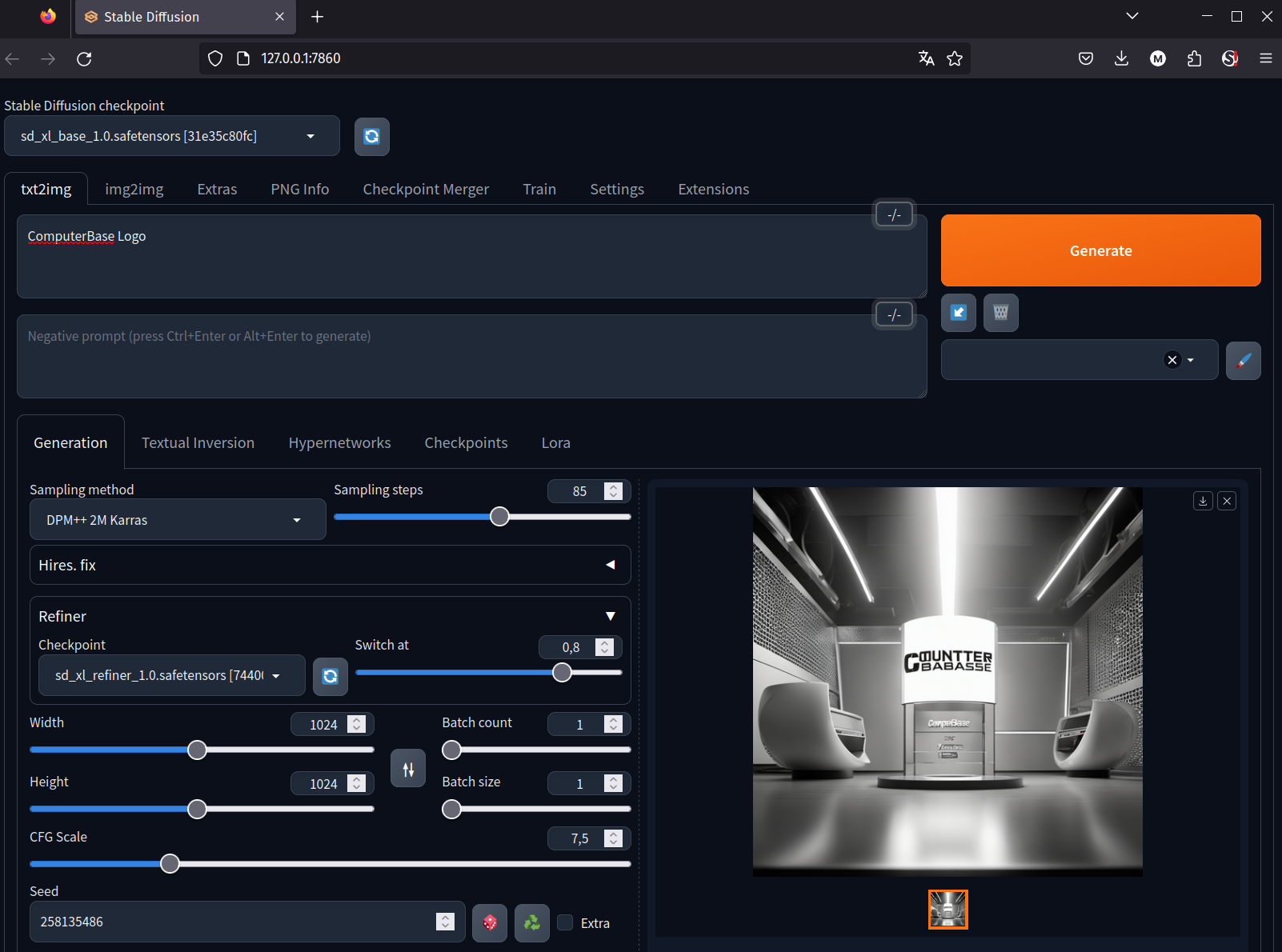Click the Switch at slider handle
The image size is (1282, 952).
tap(563, 673)
